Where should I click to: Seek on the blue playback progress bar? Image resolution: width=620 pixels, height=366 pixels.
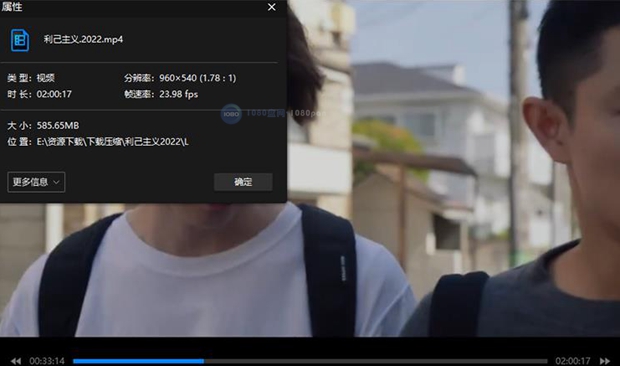coord(310,361)
